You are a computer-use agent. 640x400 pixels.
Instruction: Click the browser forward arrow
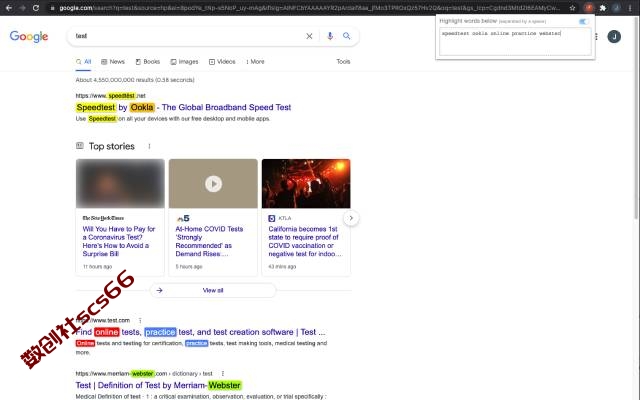22,8
